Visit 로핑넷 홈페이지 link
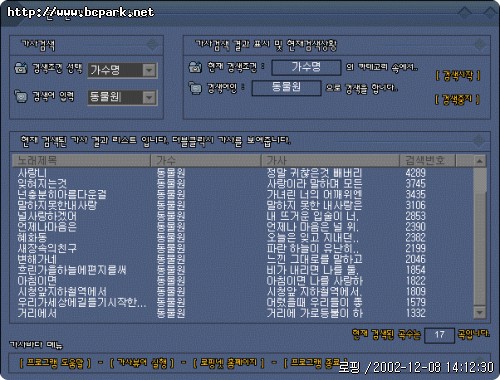 pyautogui.click(x=228, y=363)
